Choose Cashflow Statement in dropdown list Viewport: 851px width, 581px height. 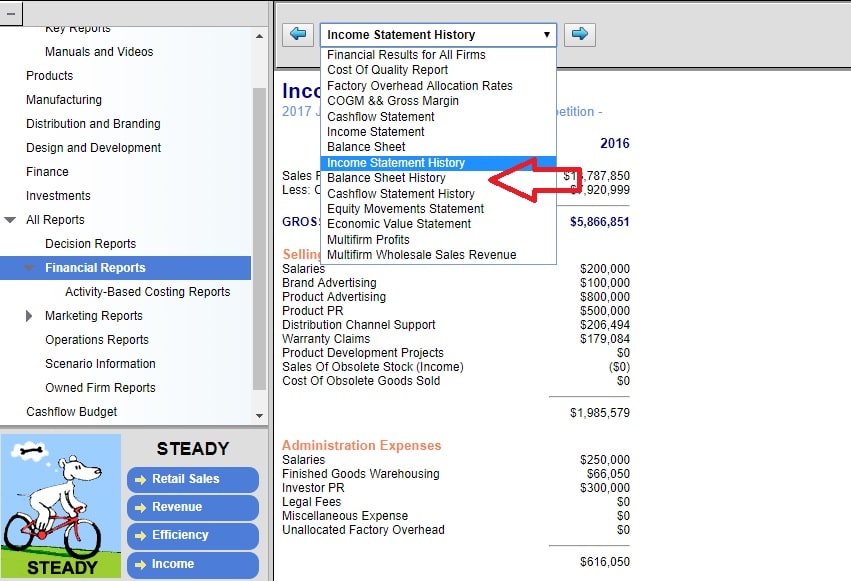381,116
